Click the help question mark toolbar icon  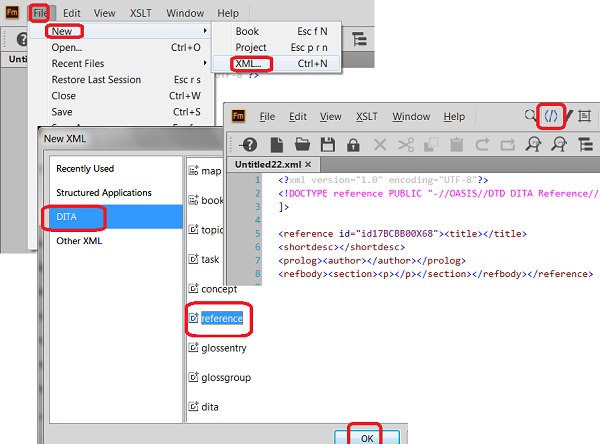point(249,145)
